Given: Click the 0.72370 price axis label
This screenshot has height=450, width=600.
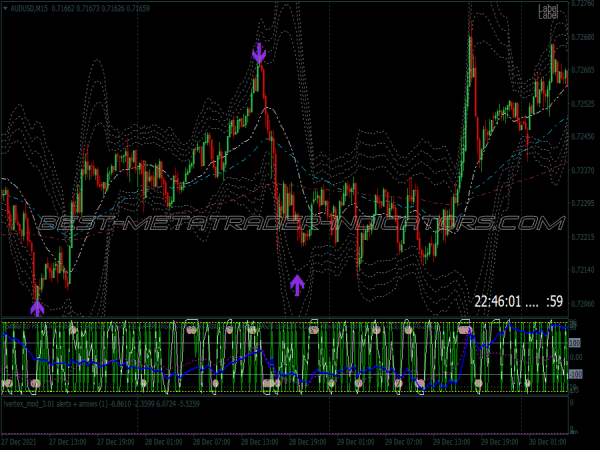Looking at the screenshot, I should pyautogui.click(x=583, y=170).
